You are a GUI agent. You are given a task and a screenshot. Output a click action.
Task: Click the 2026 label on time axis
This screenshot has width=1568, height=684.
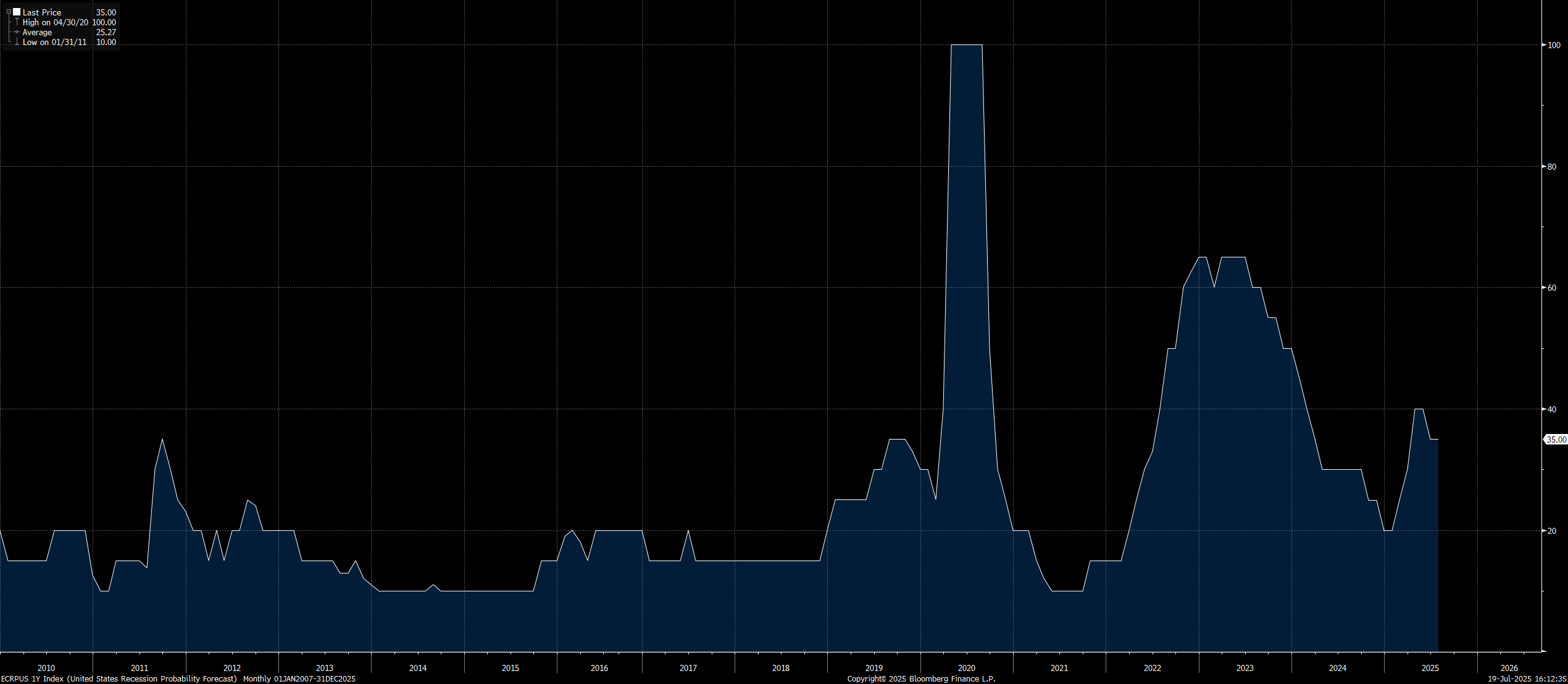coord(1509,668)
